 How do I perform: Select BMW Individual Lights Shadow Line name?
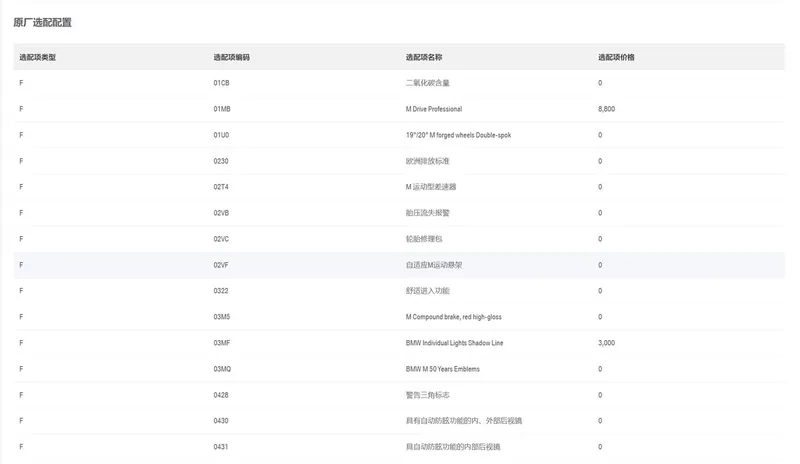(455, 343)
